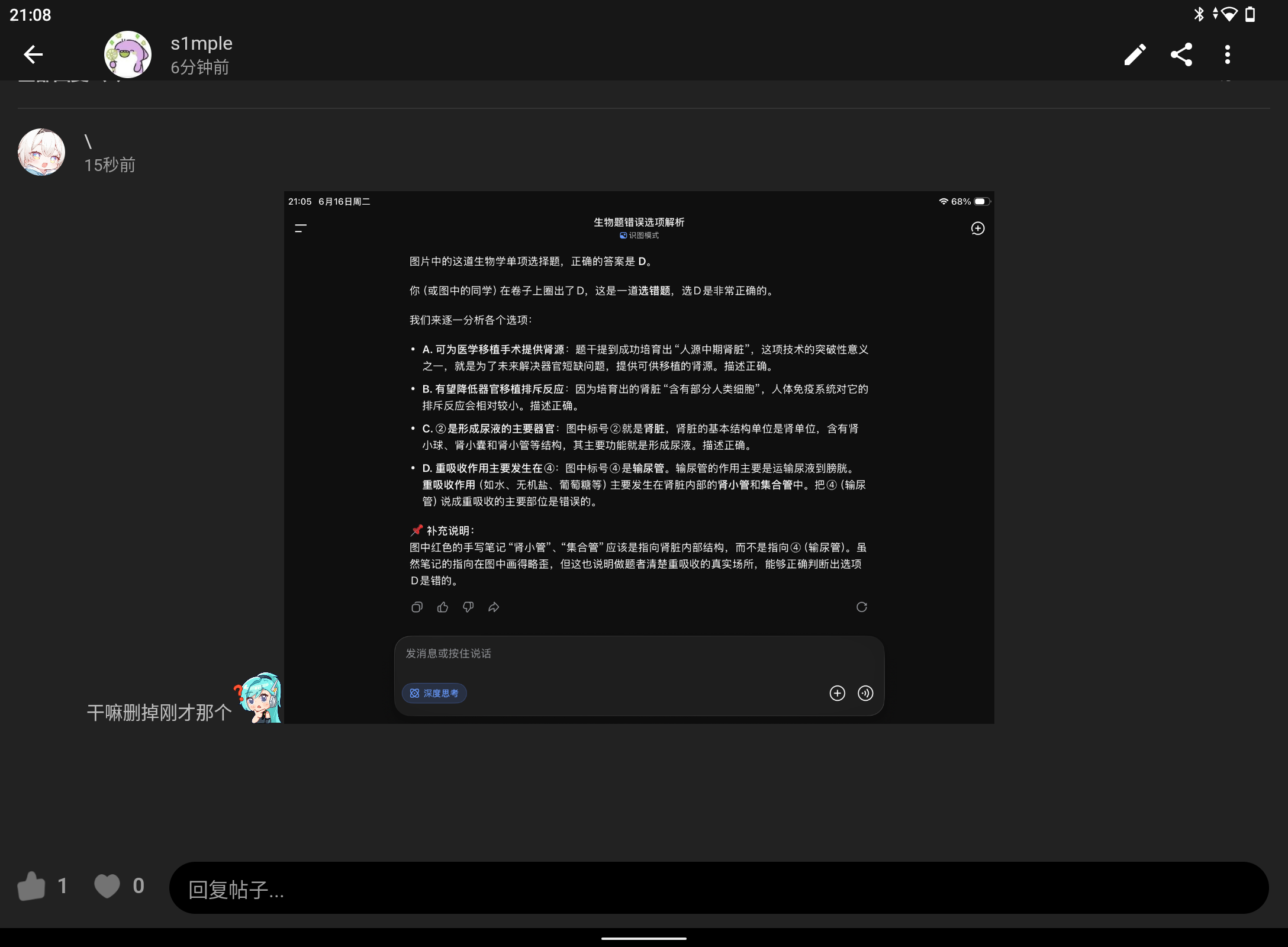Tap the title "生物题错误选项解析"

639,223
